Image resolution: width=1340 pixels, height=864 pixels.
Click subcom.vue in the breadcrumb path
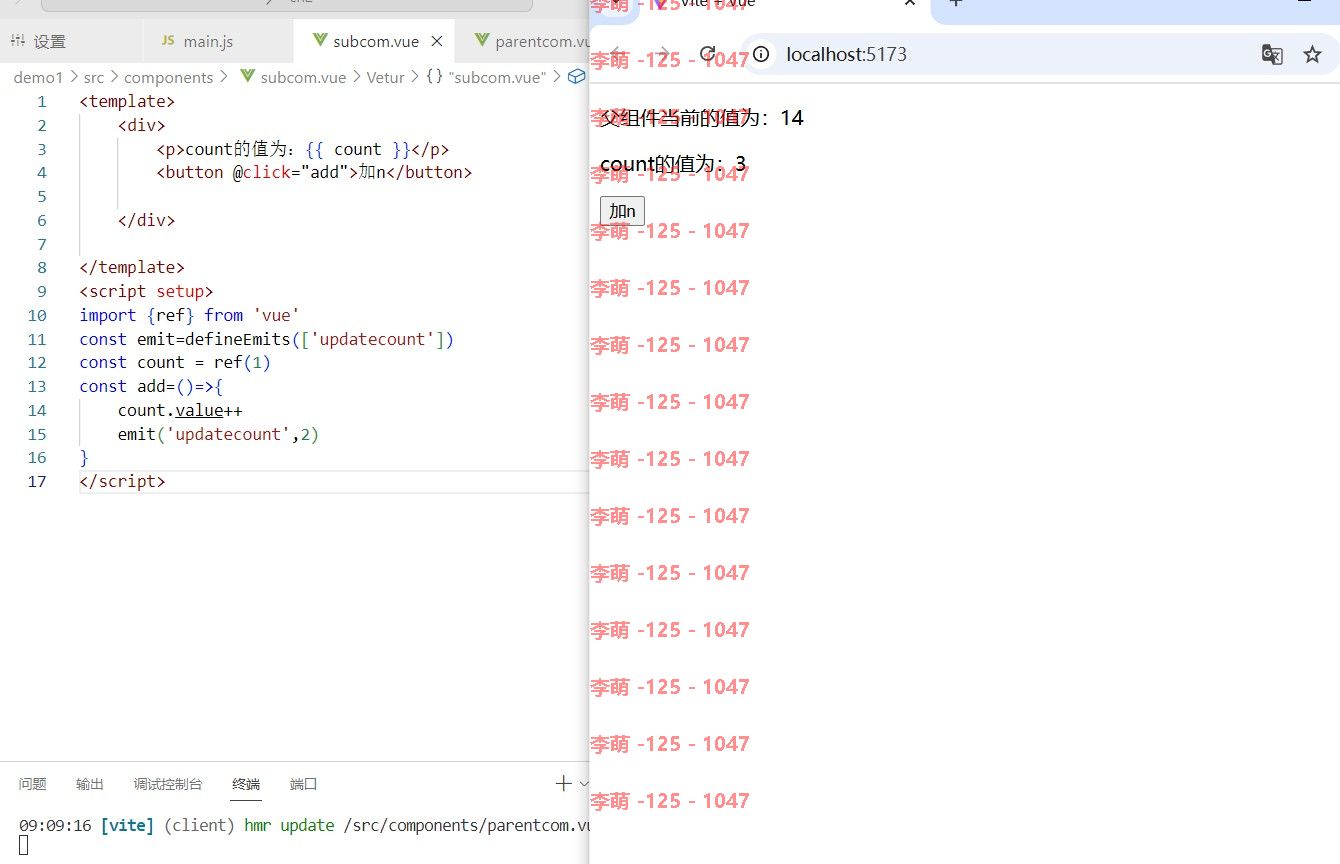click(x=303, y=77)
